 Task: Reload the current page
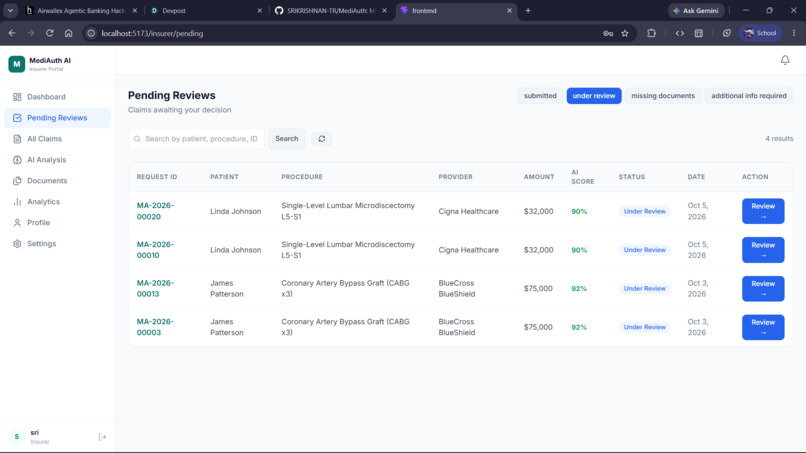49,33
